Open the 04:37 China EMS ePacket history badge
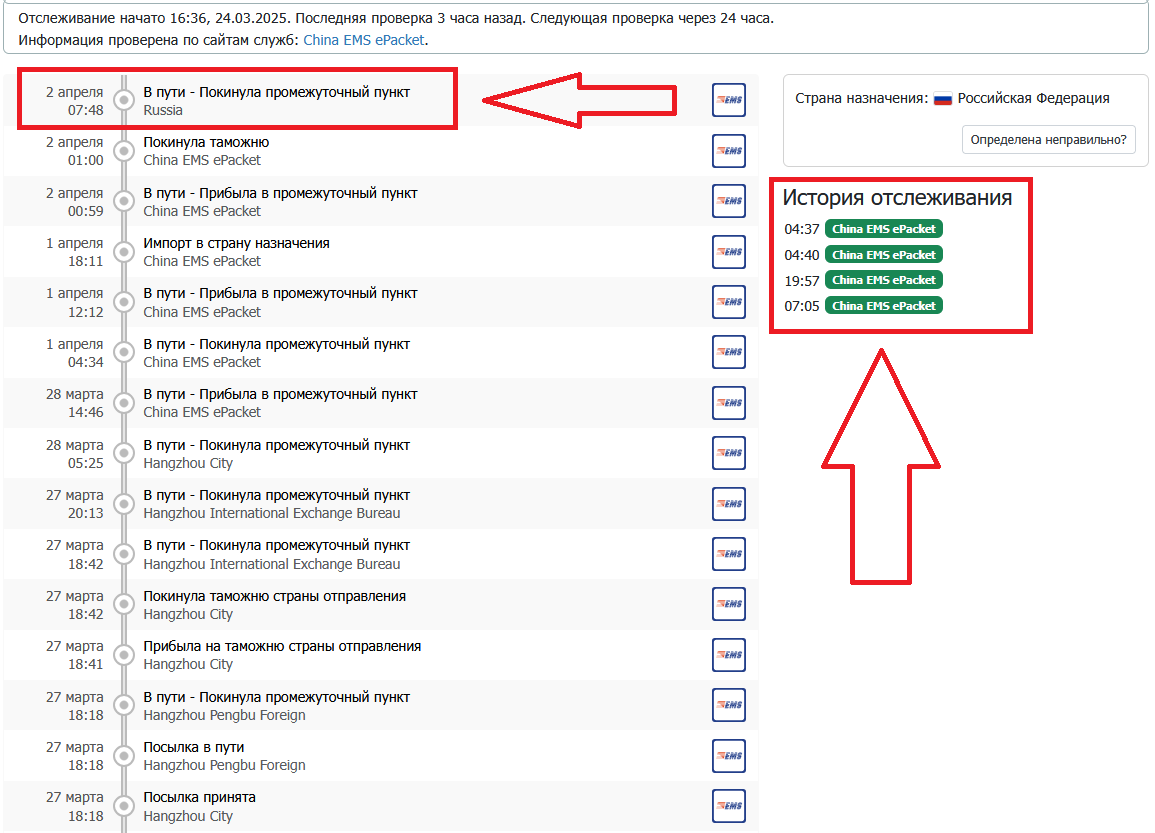 pos(884,229)
